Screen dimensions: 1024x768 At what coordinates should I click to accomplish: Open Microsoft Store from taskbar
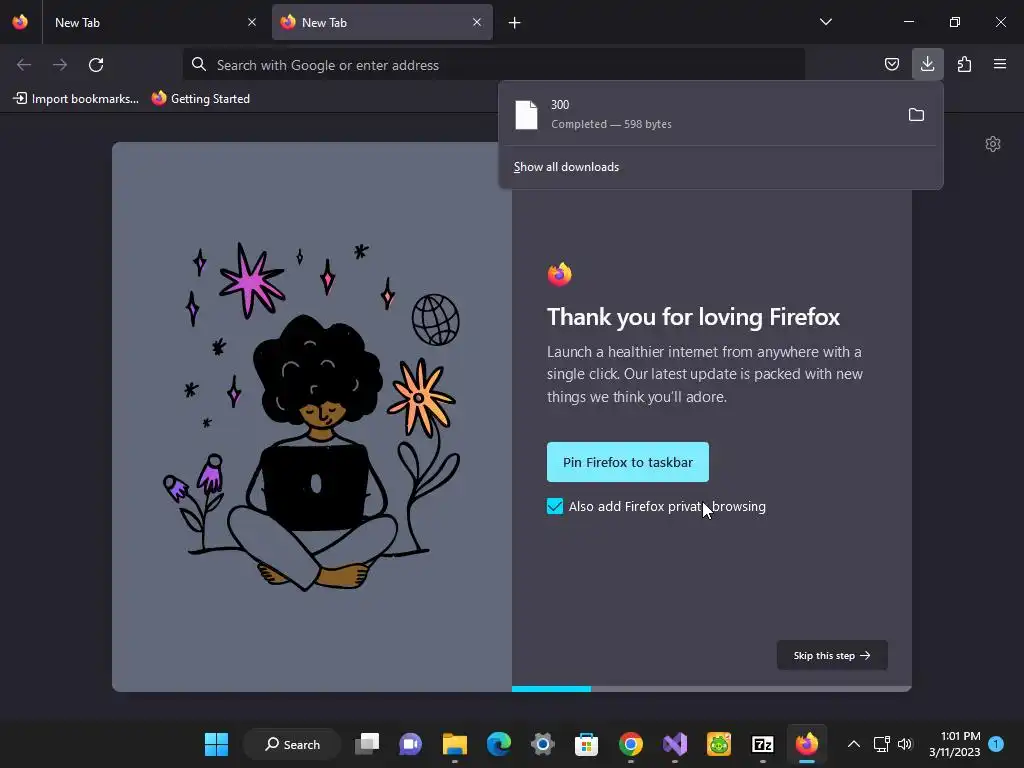click(586, 744)
